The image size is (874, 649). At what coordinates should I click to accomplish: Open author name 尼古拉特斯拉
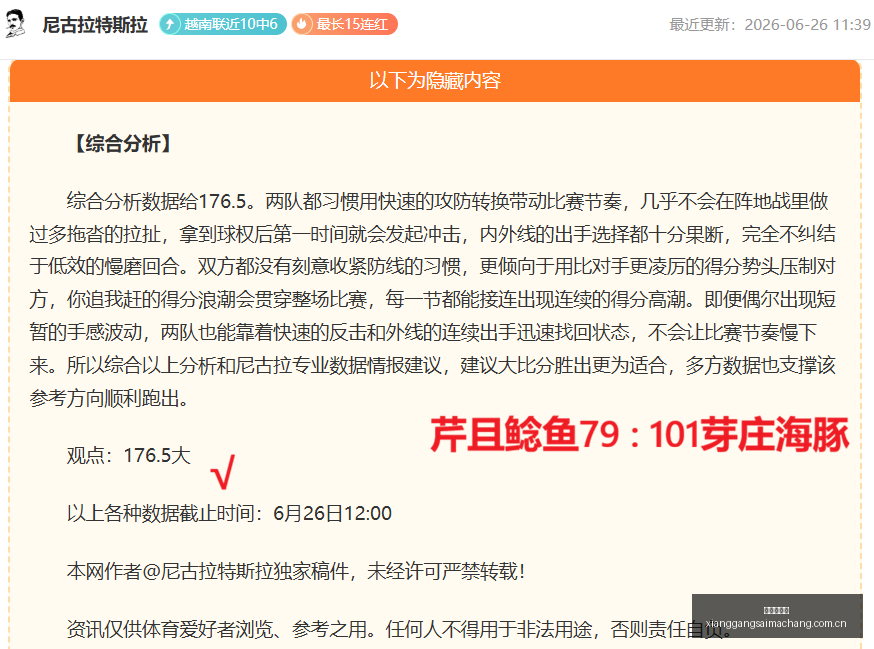95,25
